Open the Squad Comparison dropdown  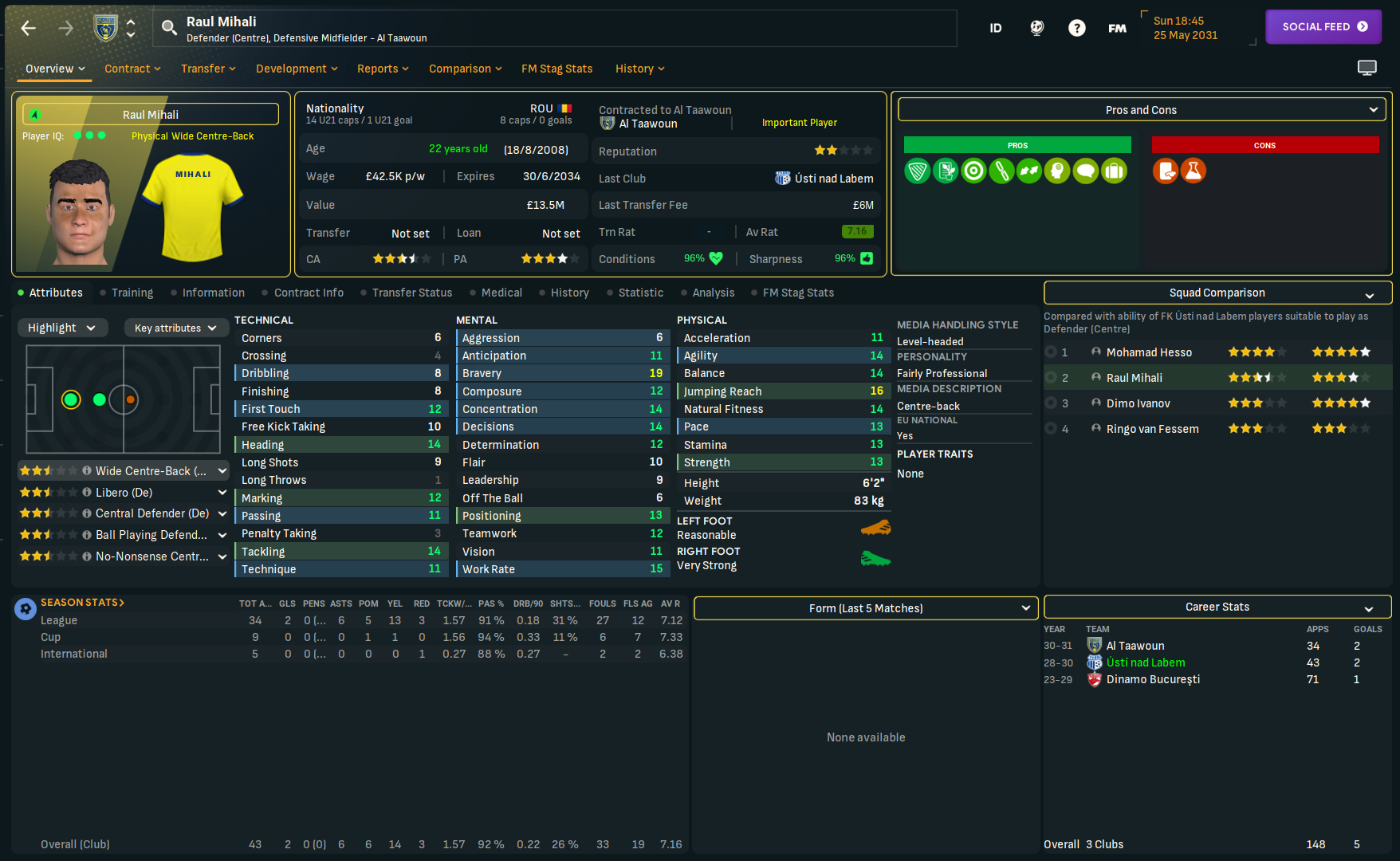pyautogui.click(x=1217, y=293)
